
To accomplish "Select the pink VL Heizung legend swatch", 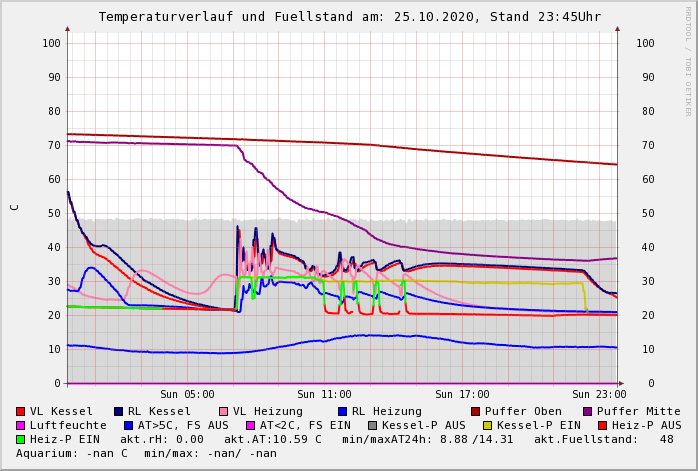I will pyautogui.click(x=224, y=411).
